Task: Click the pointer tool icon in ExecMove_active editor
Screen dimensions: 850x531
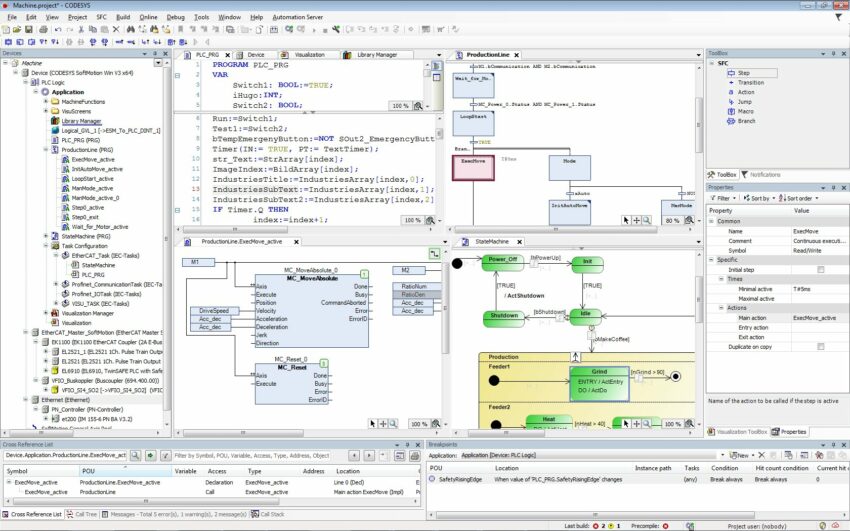Action: (372, 424)
